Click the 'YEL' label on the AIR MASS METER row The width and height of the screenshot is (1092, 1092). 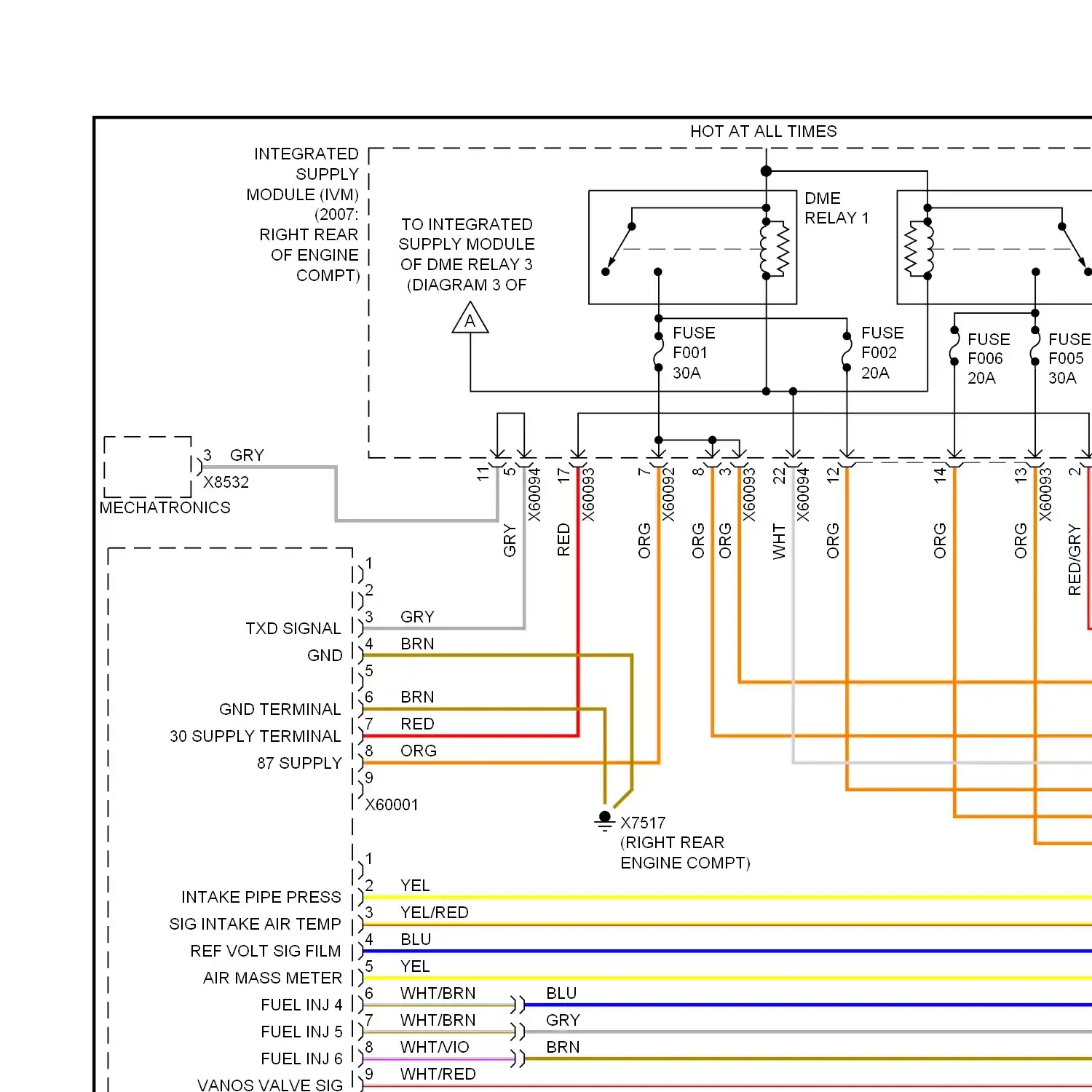click(x=415, y=966)
